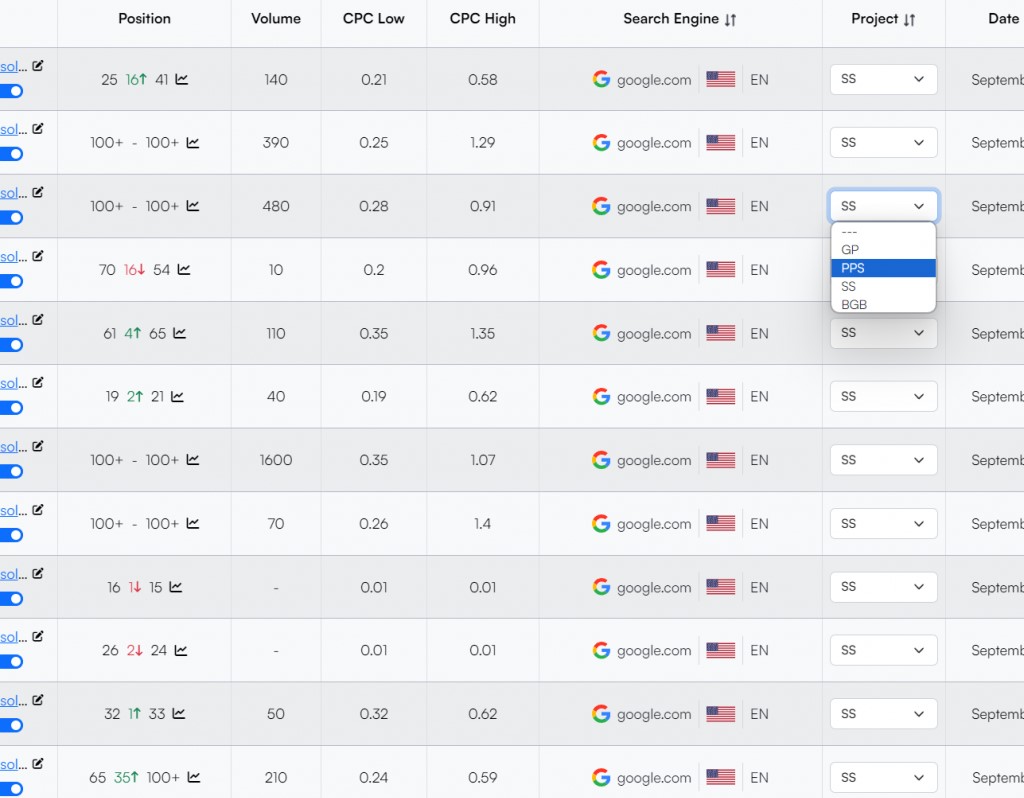
Task: Disable the toggle in volume 10 row
Action: point(11,281)
